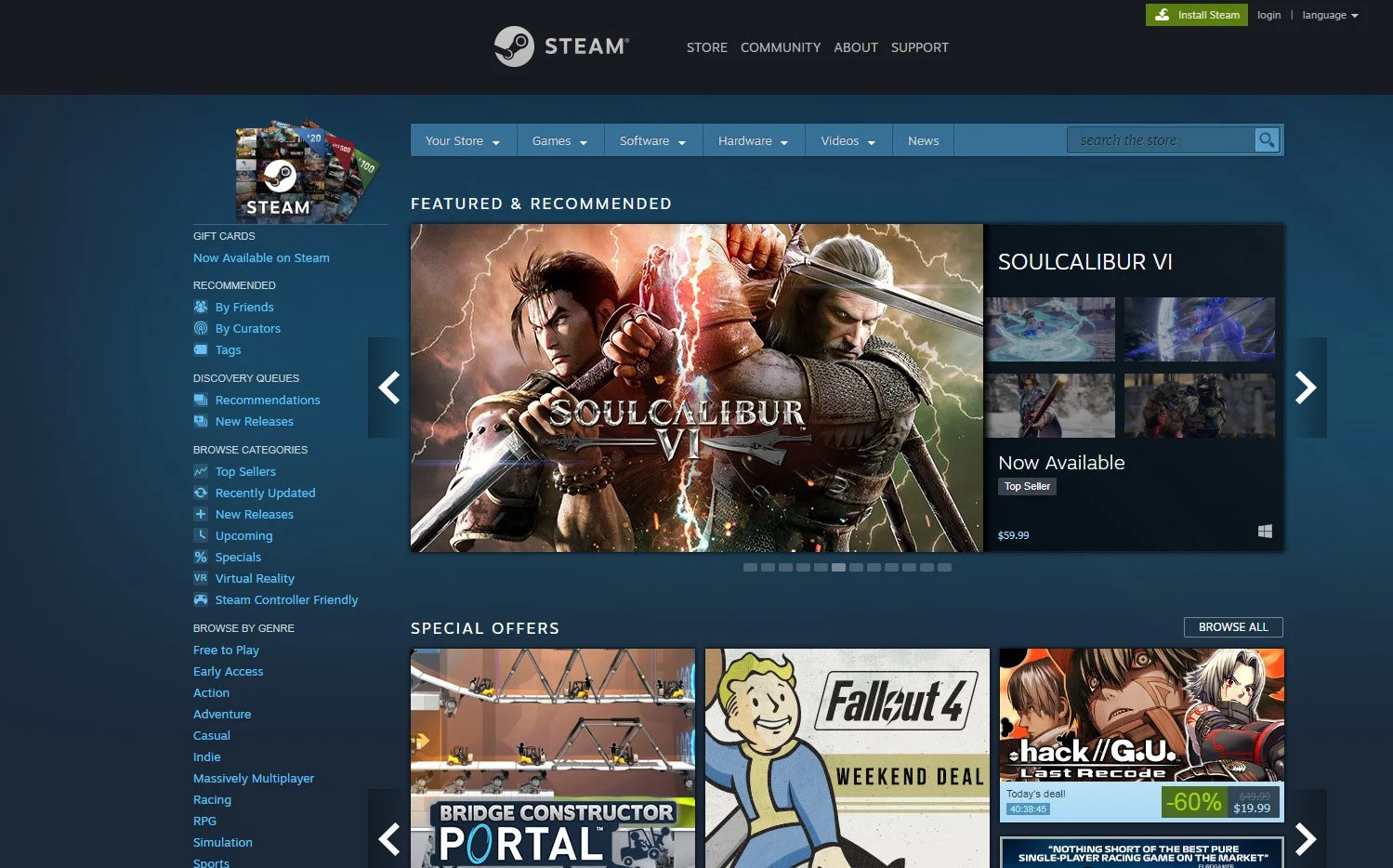Viewport: 1393px width, 868px height.
Task: Browse the Racing genre
Action: click(212, 799)
